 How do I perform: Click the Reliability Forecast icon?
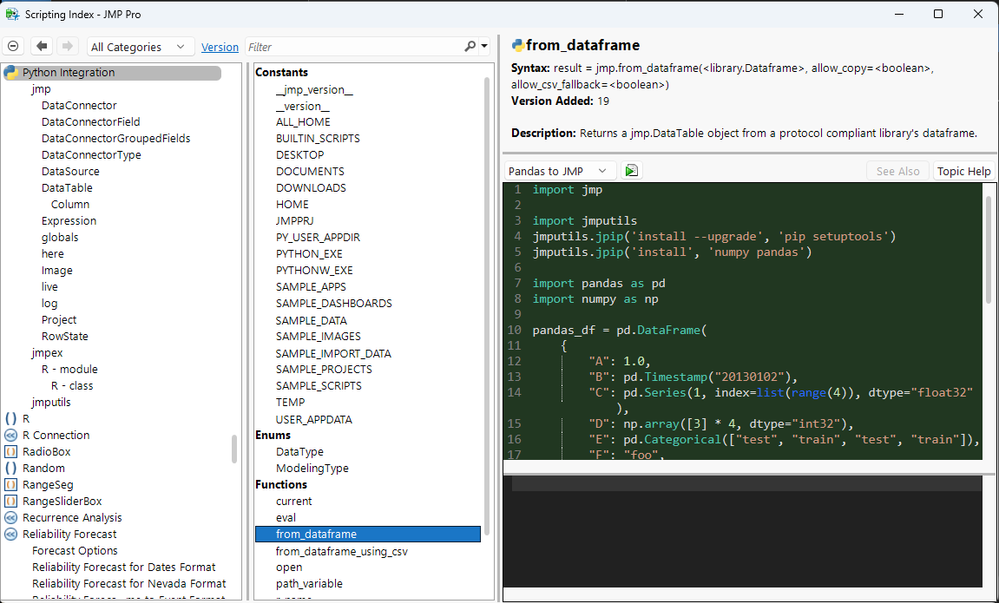(x=11, y=534)
